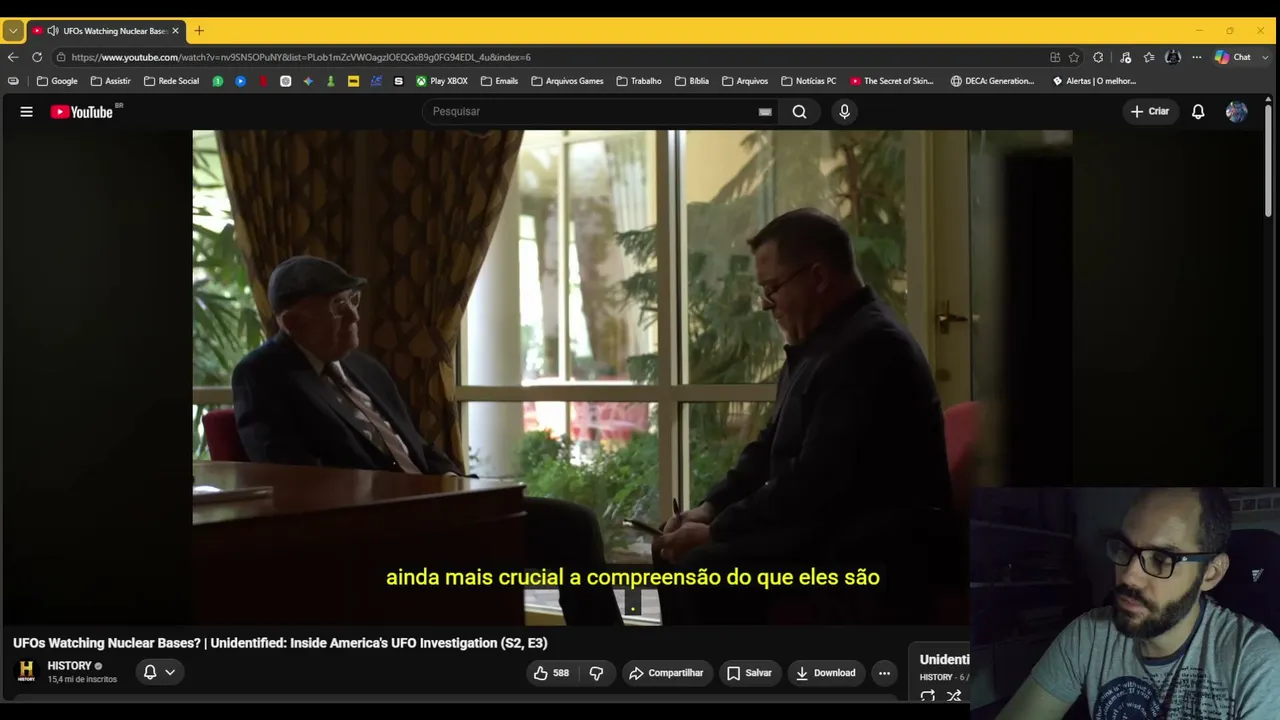The height and width of the screenshot is (720, 1280).
Task: Open Assistir bookmarks folder
Action: coord(111,81)
